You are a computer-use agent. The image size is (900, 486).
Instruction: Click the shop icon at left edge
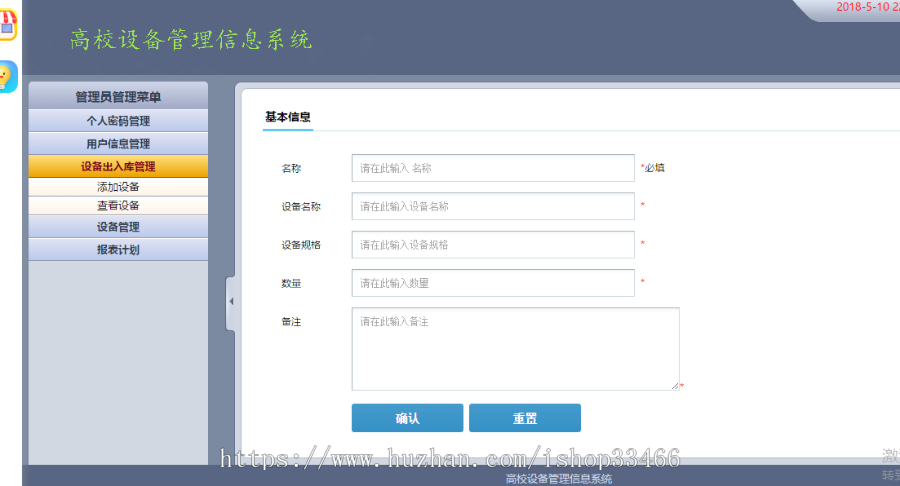pos(8,25)
